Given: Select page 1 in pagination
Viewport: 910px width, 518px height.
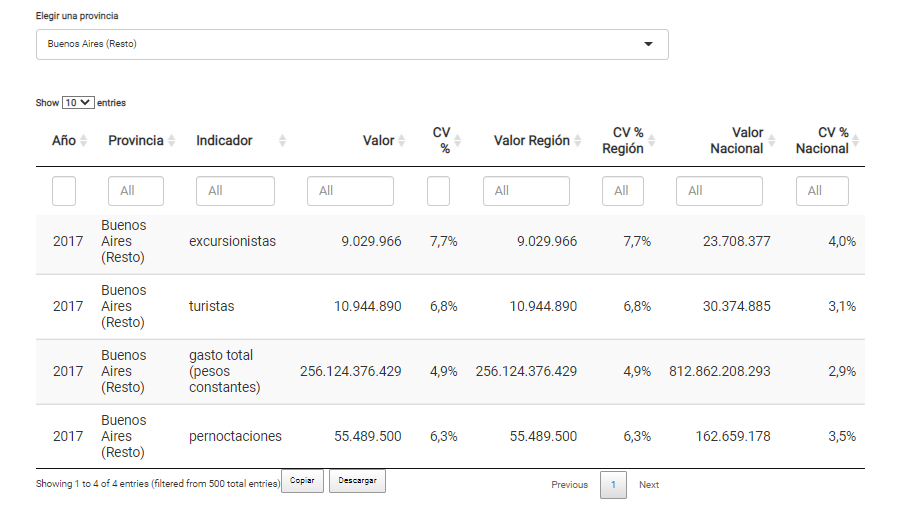Looking at the screenshot, I should tap(613, 485).
